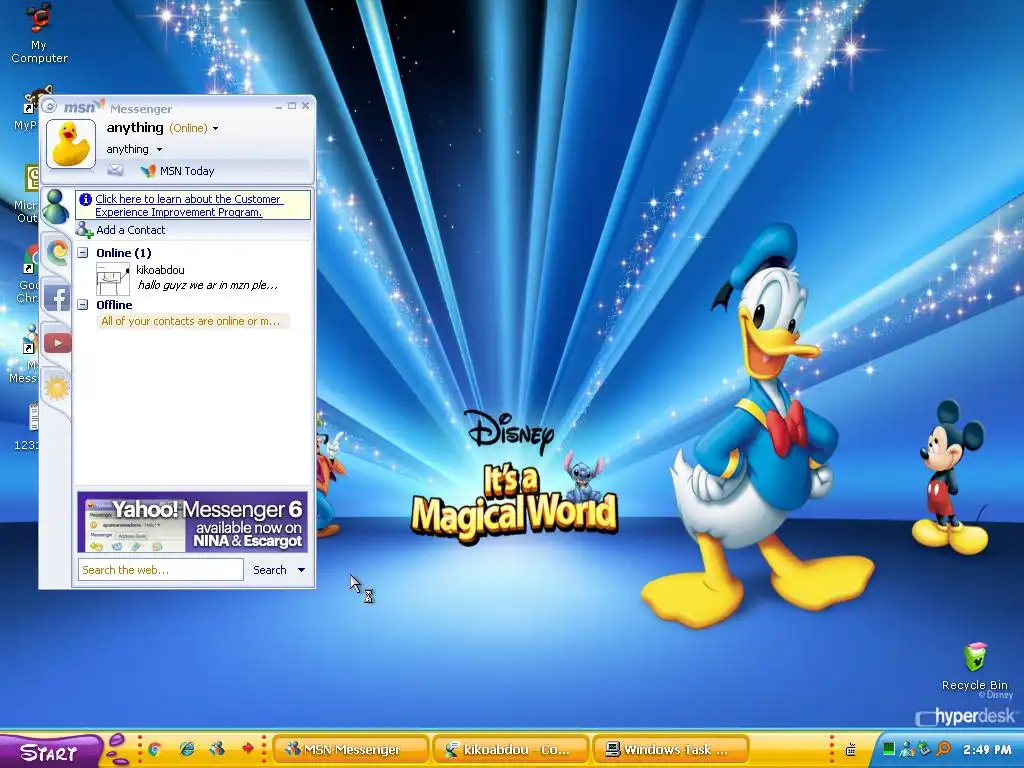Click the Start button
1024x768 pixels.
(x=49, y=752)
